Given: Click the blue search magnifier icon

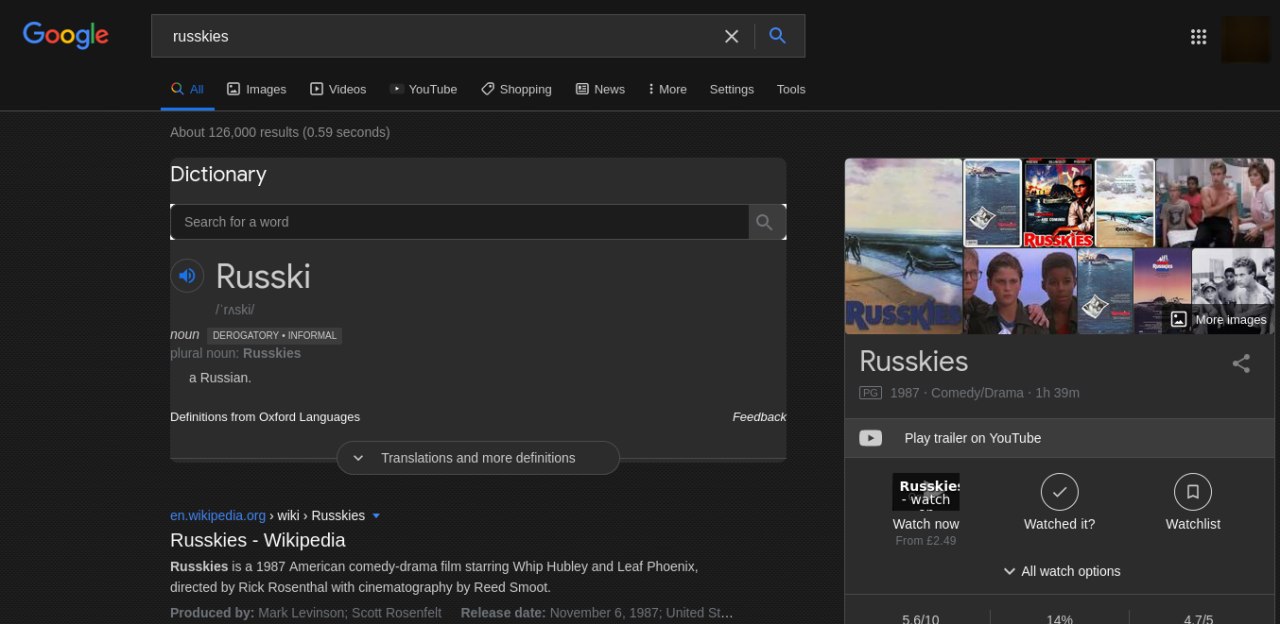Looking at the screenshot, I should (x=777, y=36).
